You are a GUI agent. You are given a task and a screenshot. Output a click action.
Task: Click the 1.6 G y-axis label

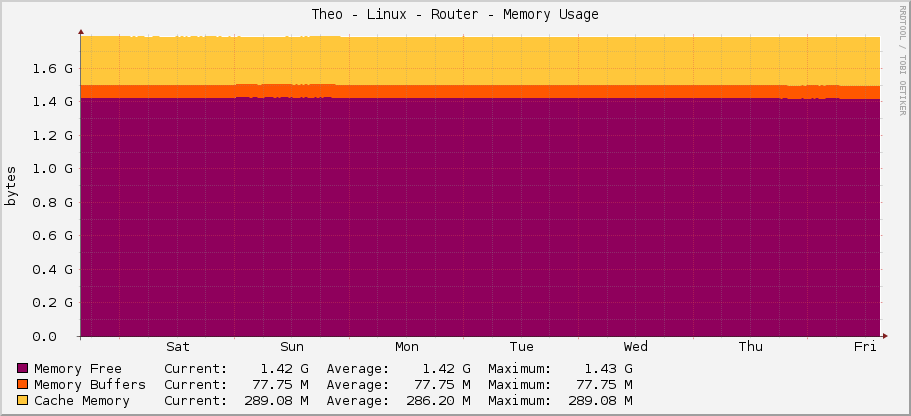click(52, 69)
